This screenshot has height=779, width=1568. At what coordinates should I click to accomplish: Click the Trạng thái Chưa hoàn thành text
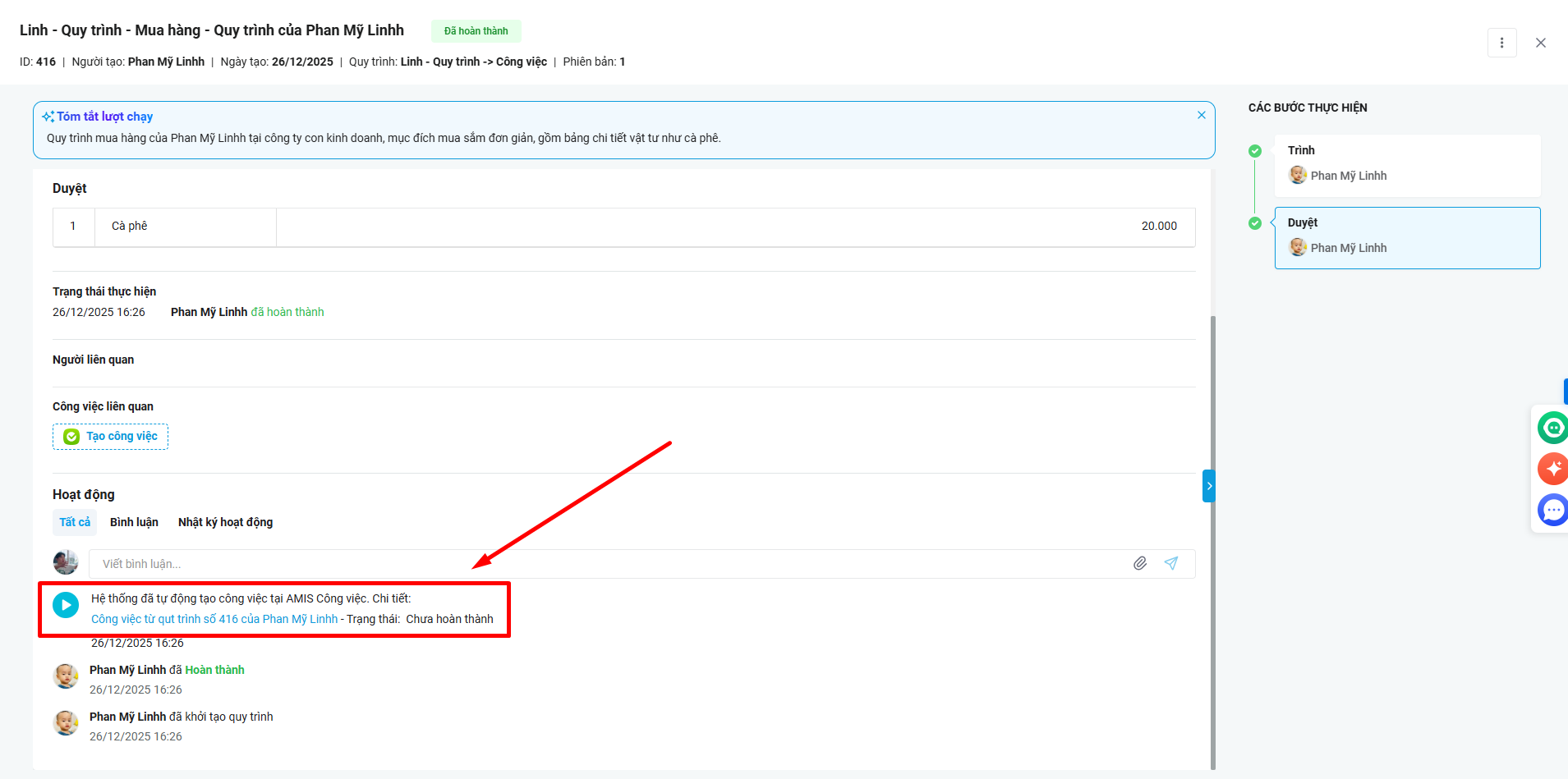[420, 619]
